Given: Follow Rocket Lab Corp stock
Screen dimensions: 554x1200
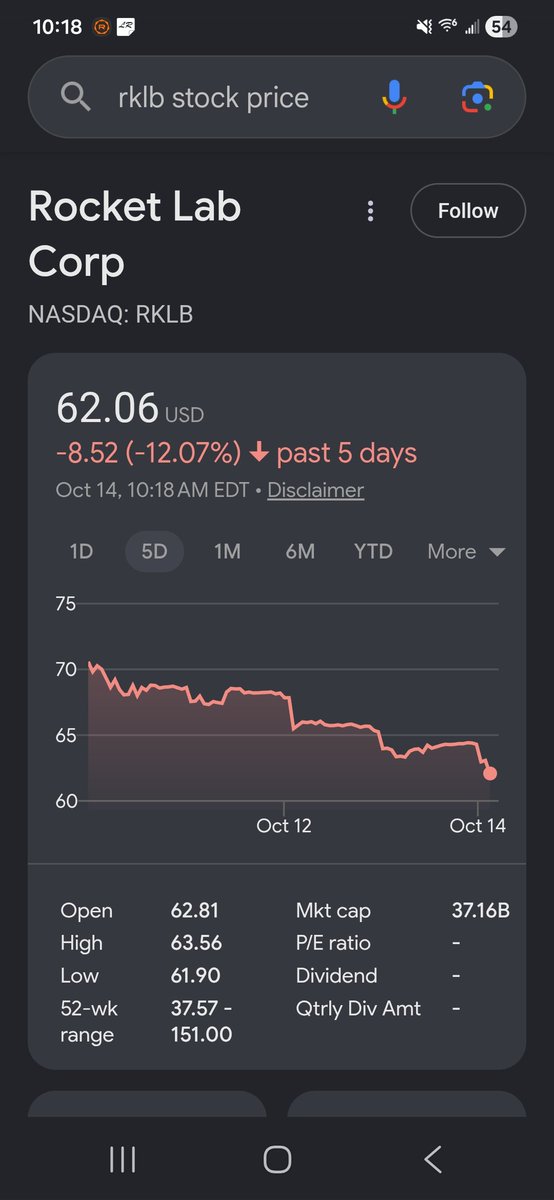Looking at the screenshot, I should pos(468,211).
